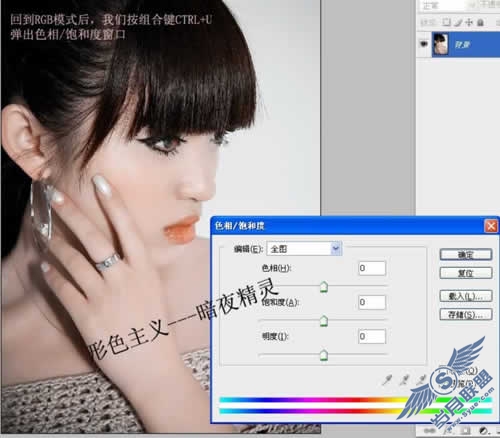Viewport: 500px width, 438px height.
Task: Click the 明度(I) lightness slider handle
Action: (324, 355)
